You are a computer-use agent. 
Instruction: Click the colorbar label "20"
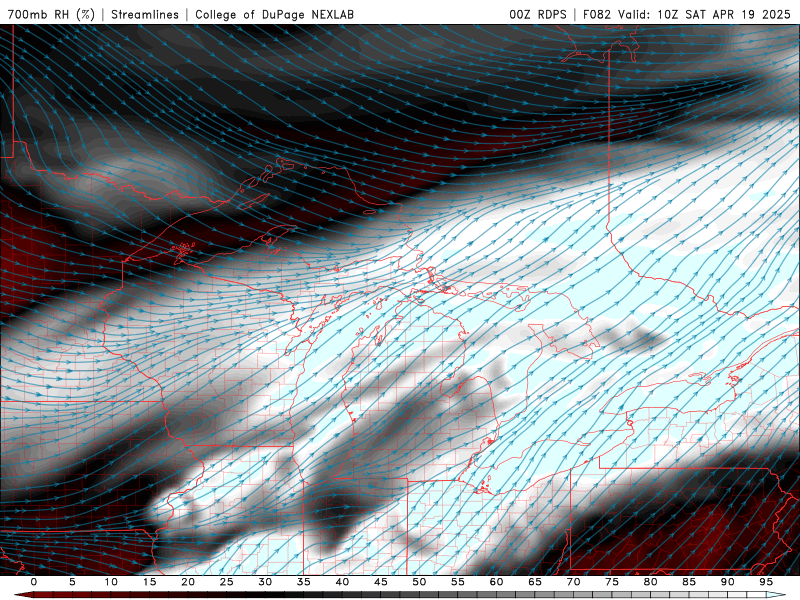(188, 582)
